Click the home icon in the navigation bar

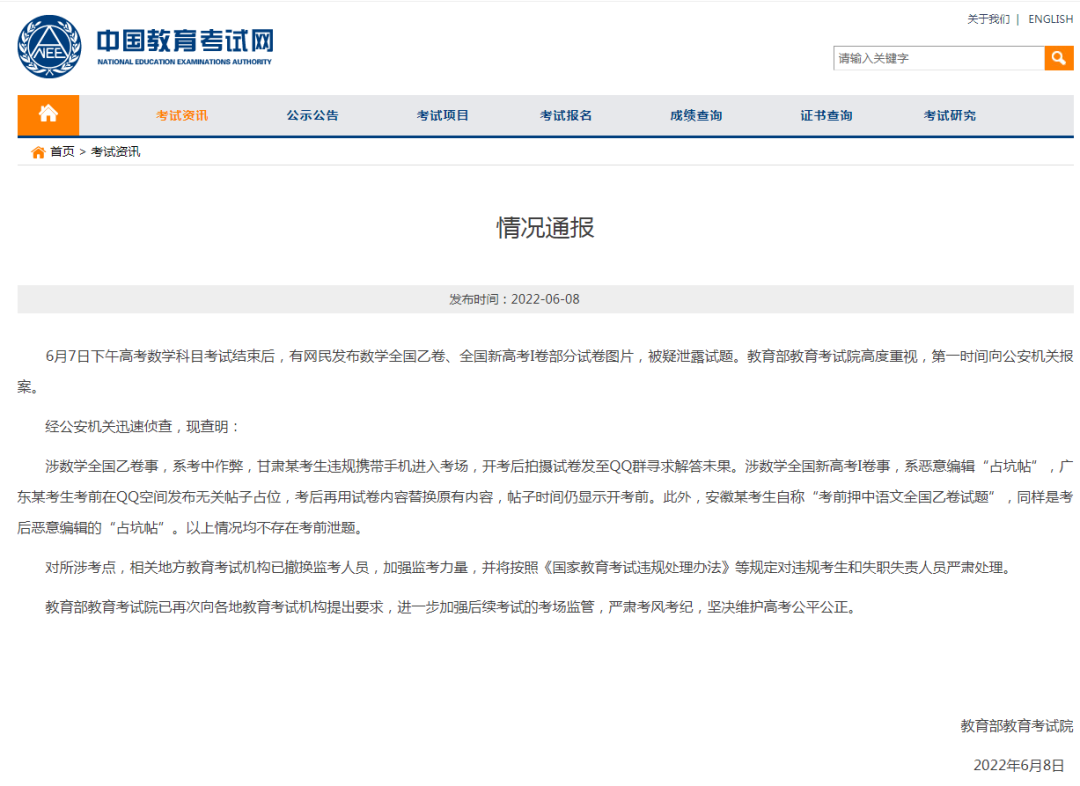(x=47, y=115)
